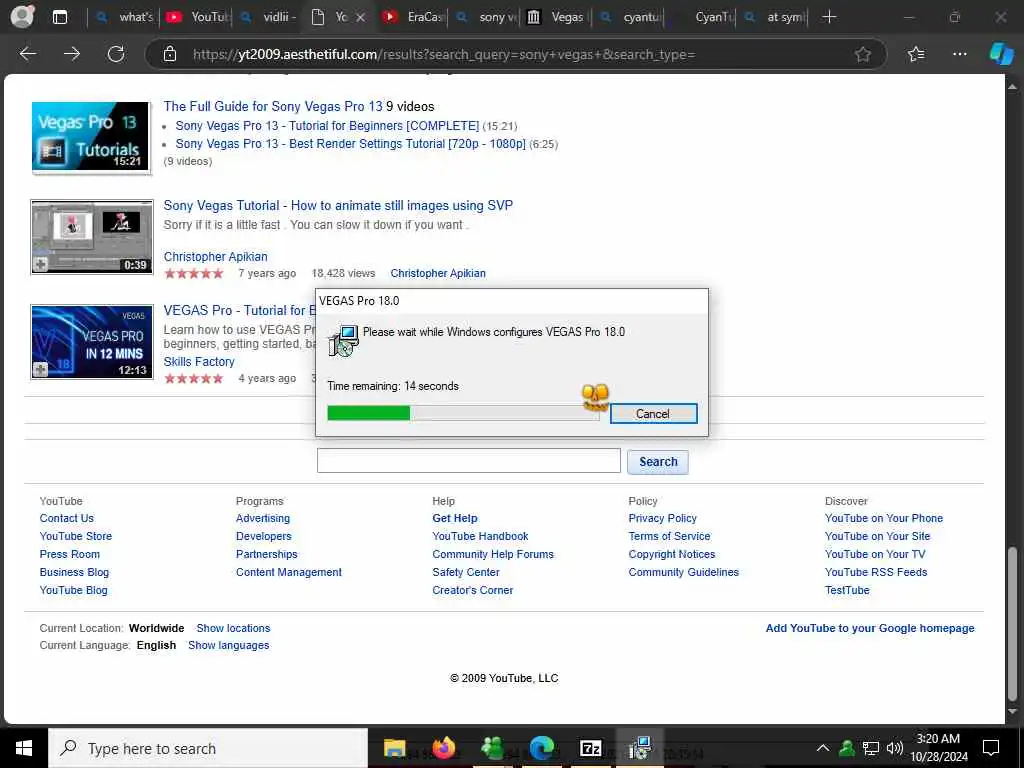Open the Favorites list icon
Viewport: 1024px width, 768px height.
[916, 54]
